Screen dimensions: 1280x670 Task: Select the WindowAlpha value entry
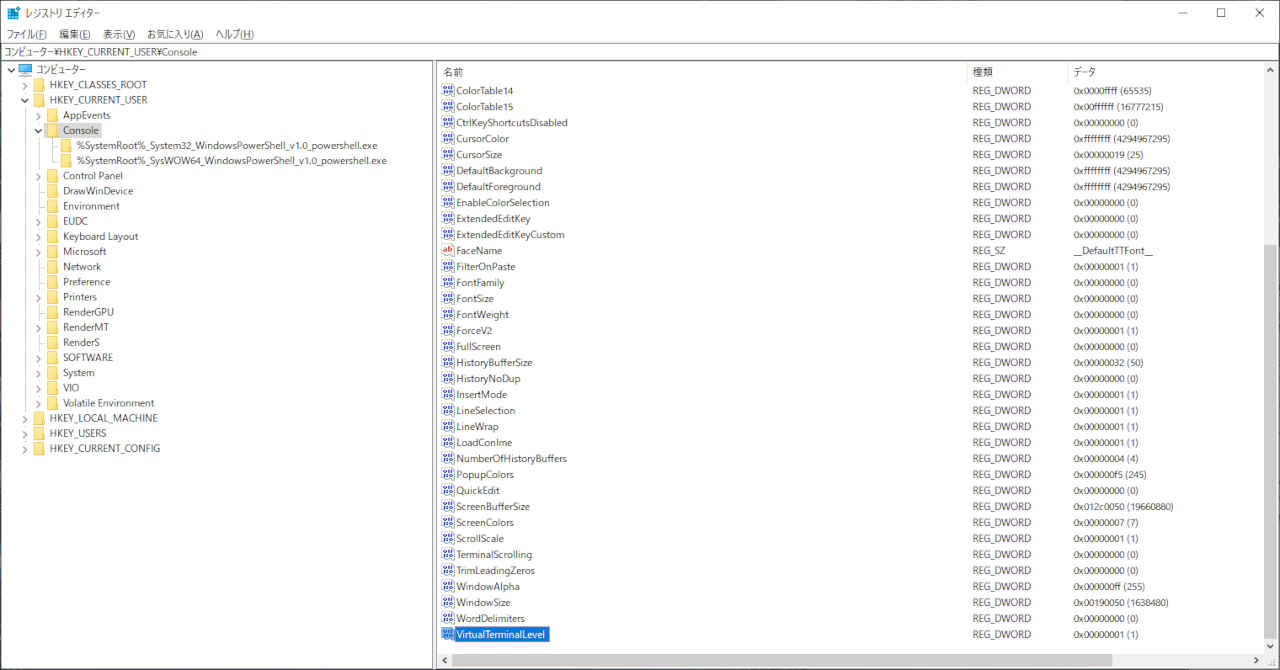(487, 587)
